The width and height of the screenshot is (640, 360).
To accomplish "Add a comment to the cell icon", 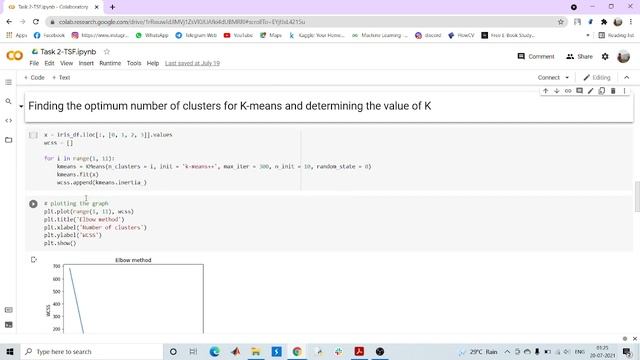I will (x=579, y=91).
